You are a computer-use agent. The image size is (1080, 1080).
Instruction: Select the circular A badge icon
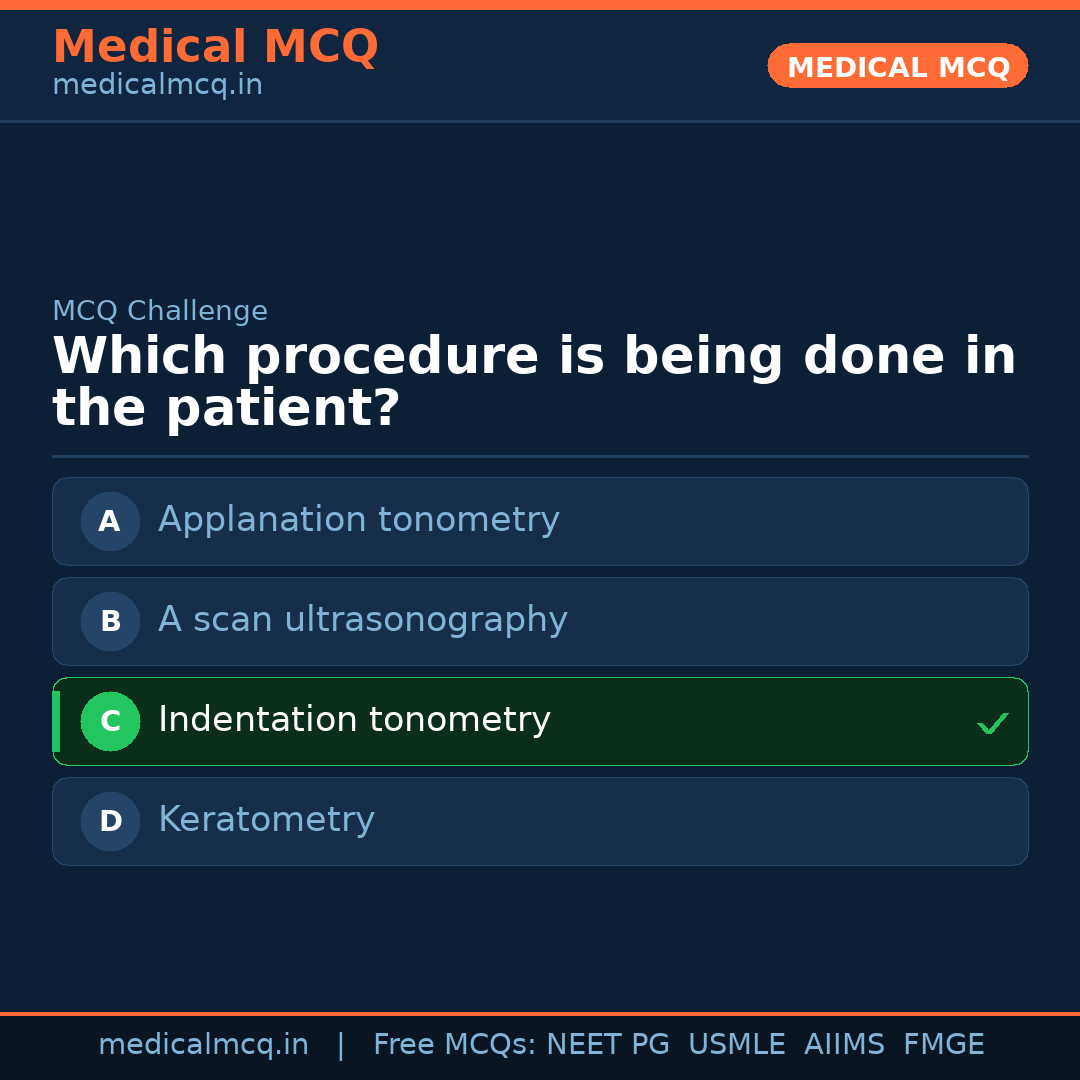point(110,521)
